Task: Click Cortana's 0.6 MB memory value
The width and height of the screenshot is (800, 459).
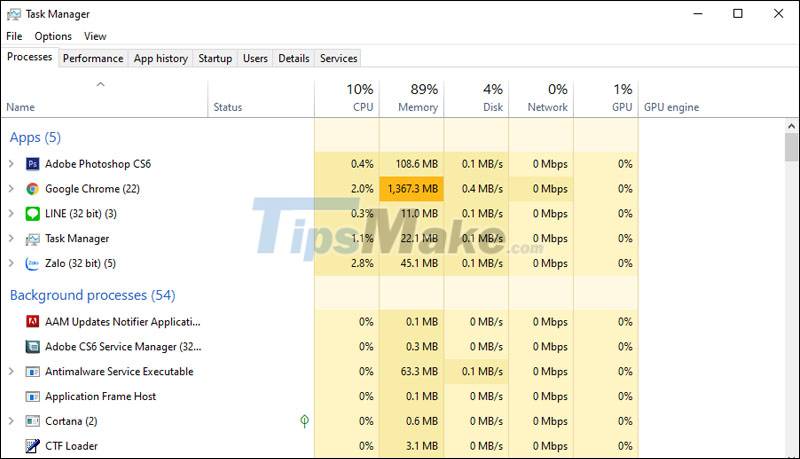Action: pos(422,421)
